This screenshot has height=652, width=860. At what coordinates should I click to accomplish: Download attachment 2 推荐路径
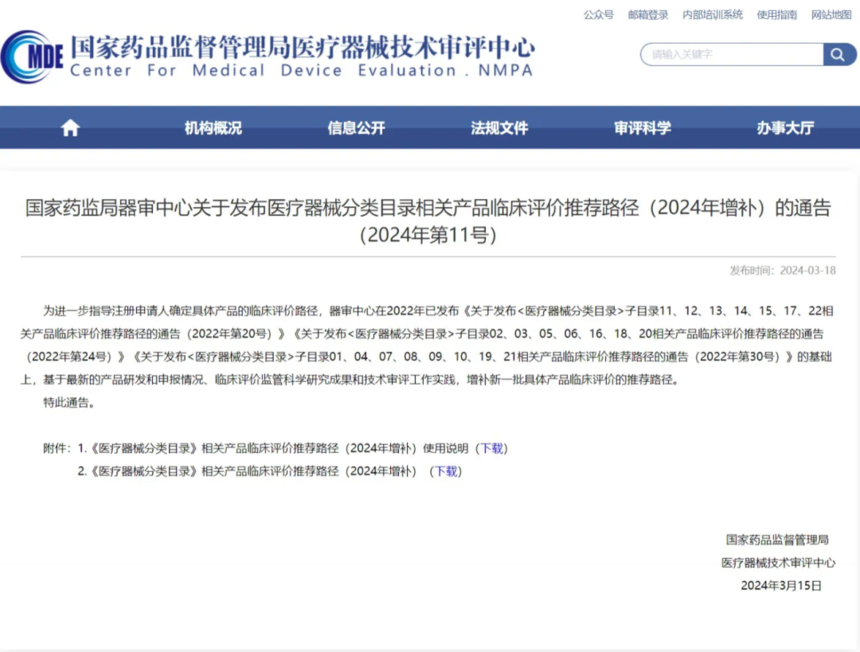point(446,472)
